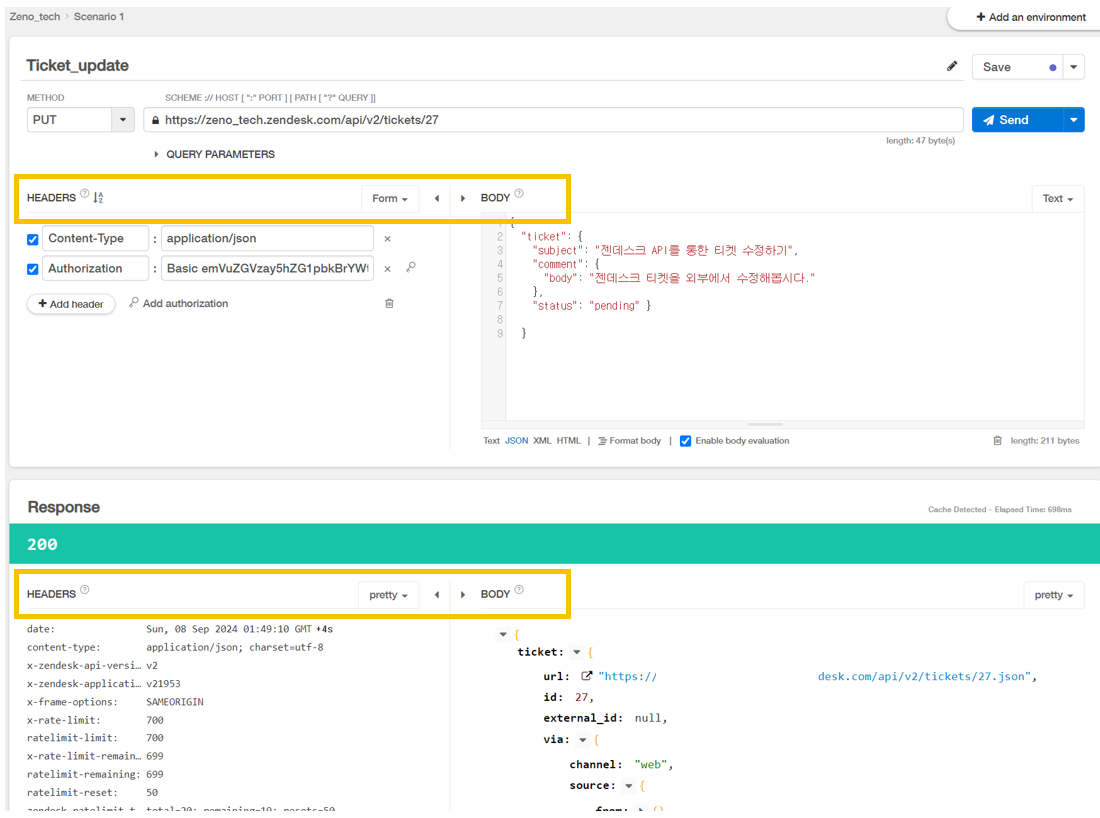
Task: Expand QUERY PARAMETERS section
Action: point(215,154)
